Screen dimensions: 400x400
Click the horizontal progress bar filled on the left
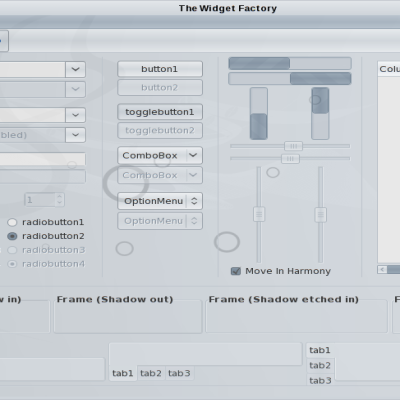(290, 63)
